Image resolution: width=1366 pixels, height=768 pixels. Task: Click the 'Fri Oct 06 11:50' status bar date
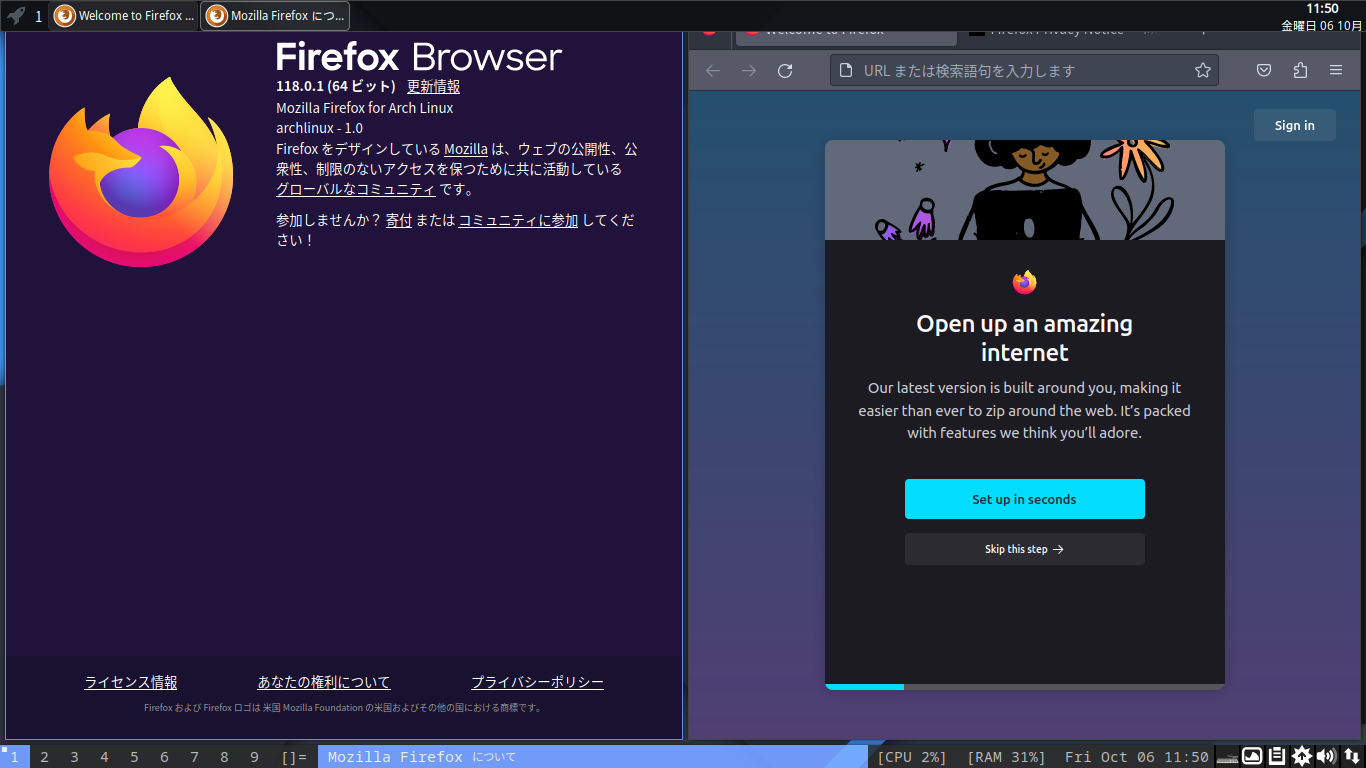coord(1136,757)
